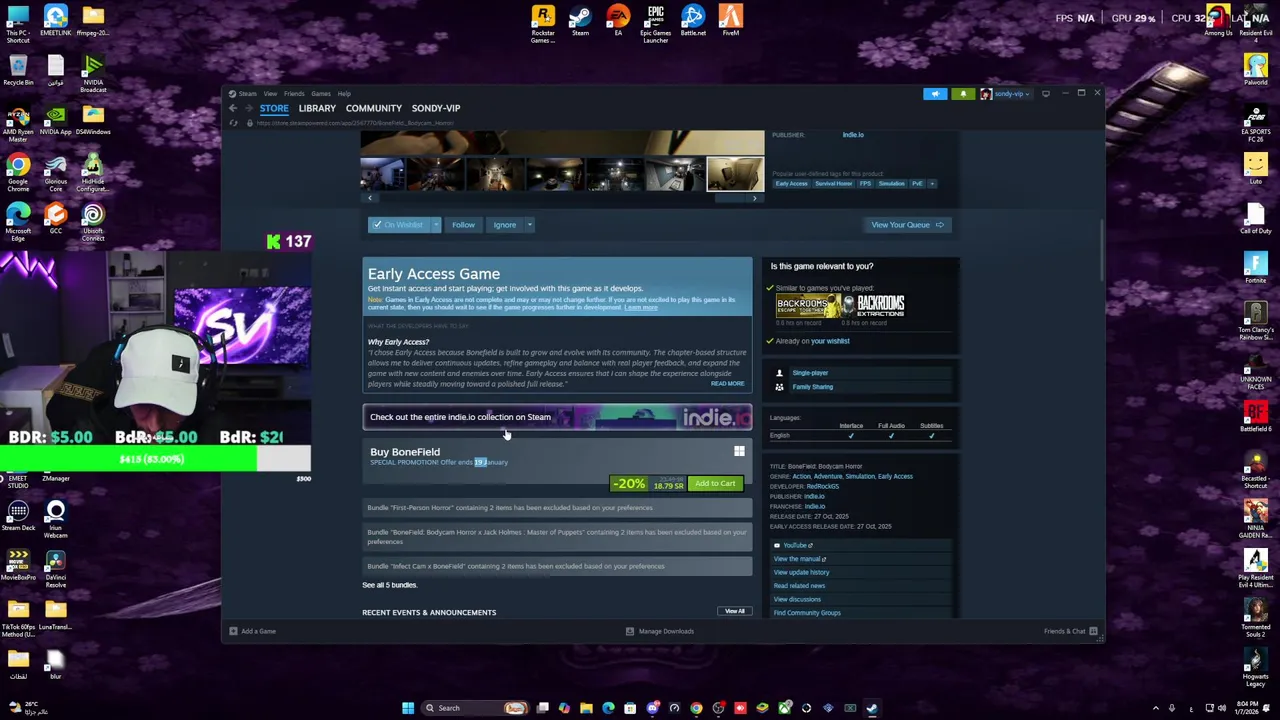Viewport: 1280px width, 720px height.
Task: Click the YouTube link icon
Action: (x=777, y=545)
